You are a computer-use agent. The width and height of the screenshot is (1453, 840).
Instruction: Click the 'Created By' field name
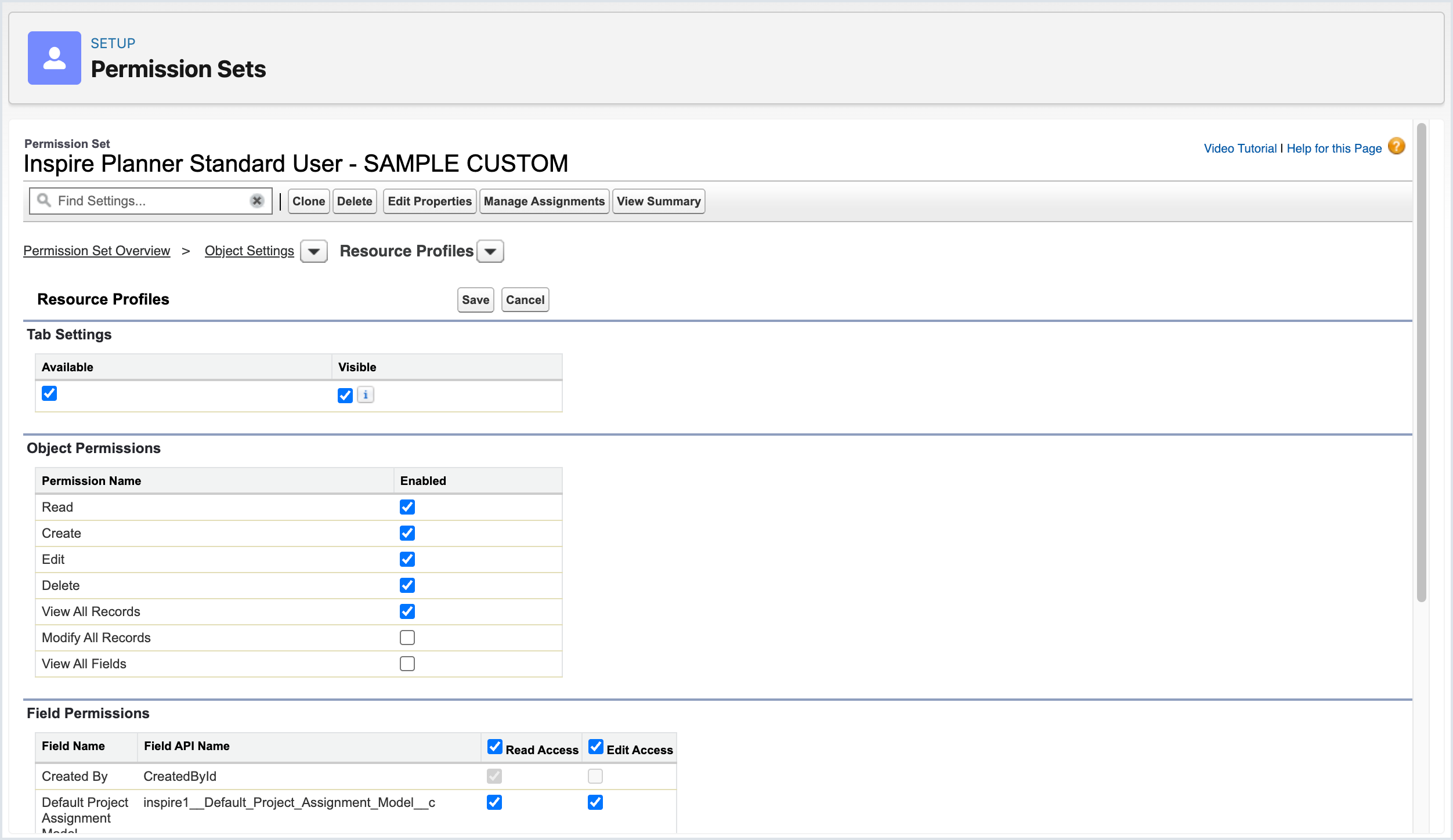(75, 776)
